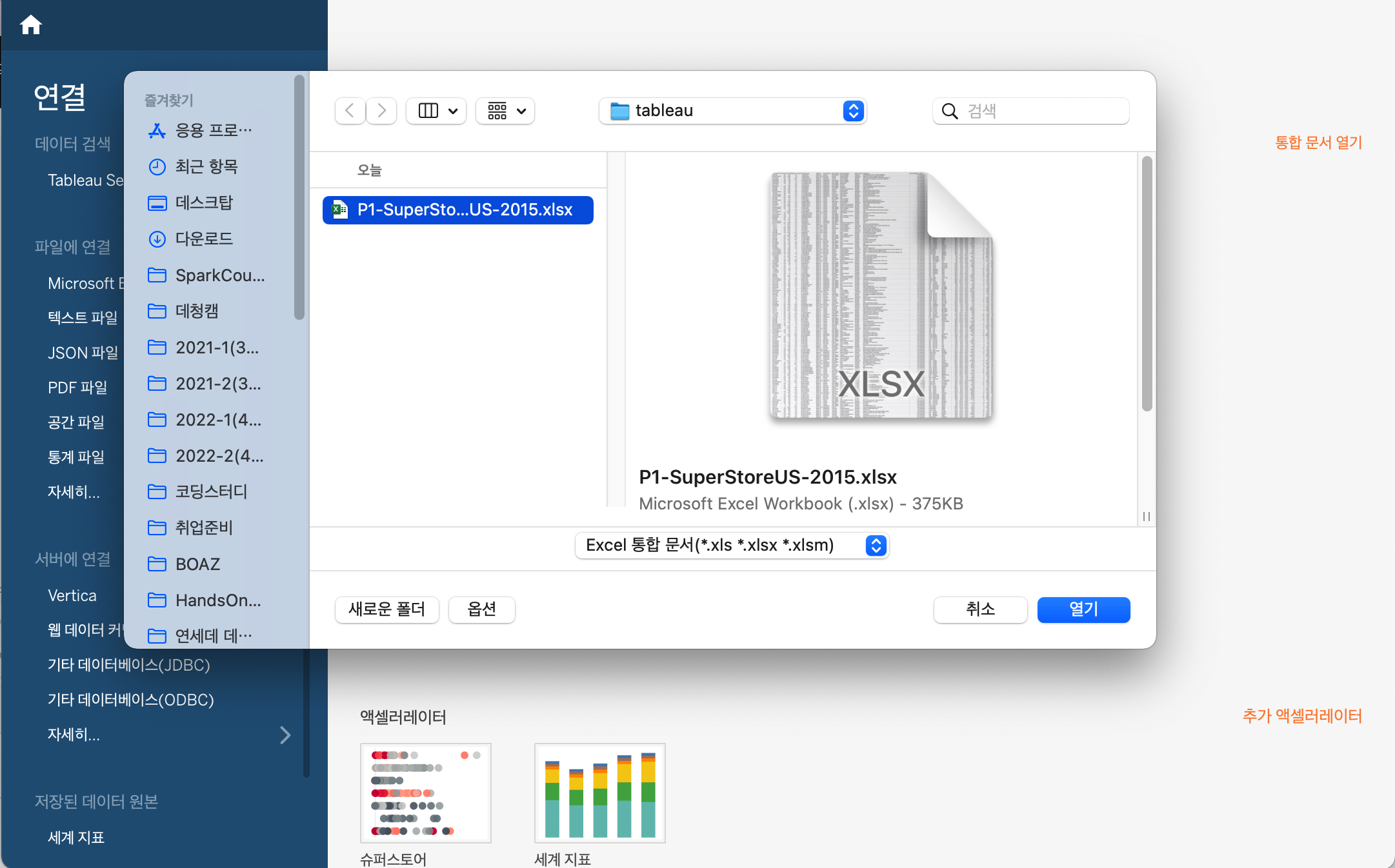Connect to 공간 파일 in Tableau
Image resolution: width=1395 pixels, height=868 pixels.
click(76, 422)
